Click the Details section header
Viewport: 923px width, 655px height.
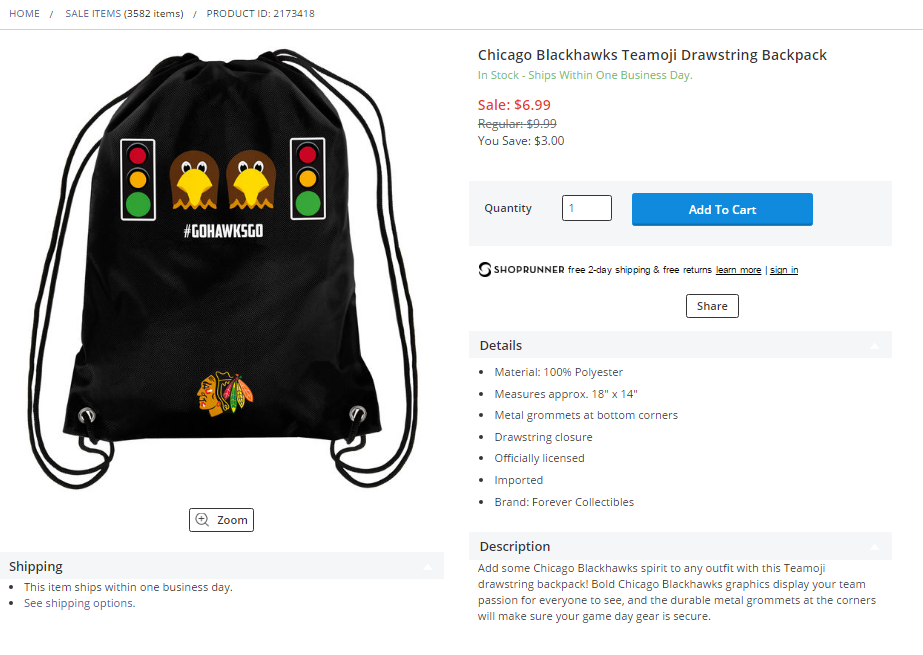click(x=680, y=345)
